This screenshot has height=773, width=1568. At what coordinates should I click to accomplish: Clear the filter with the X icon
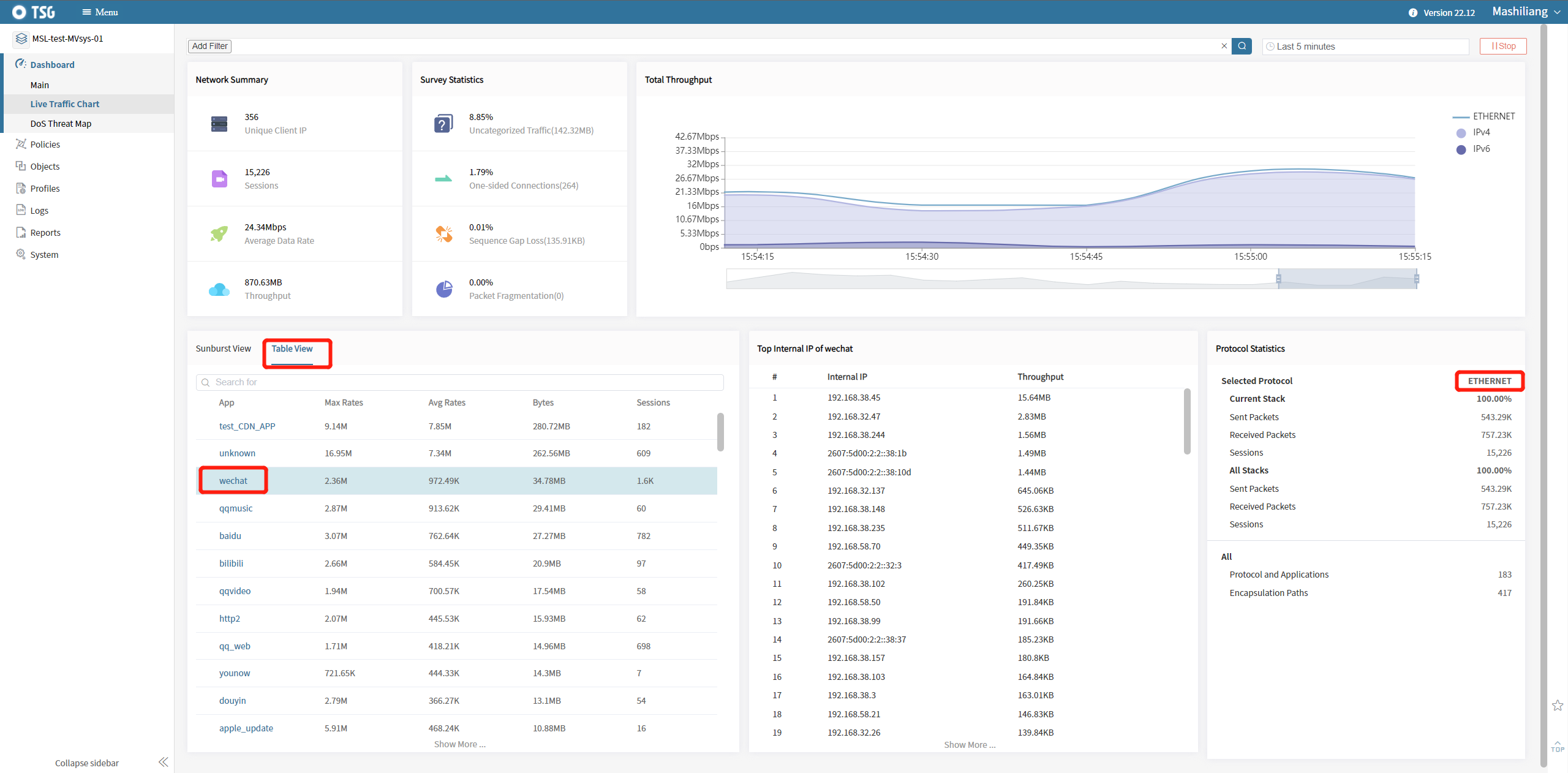pos(1224,46)
